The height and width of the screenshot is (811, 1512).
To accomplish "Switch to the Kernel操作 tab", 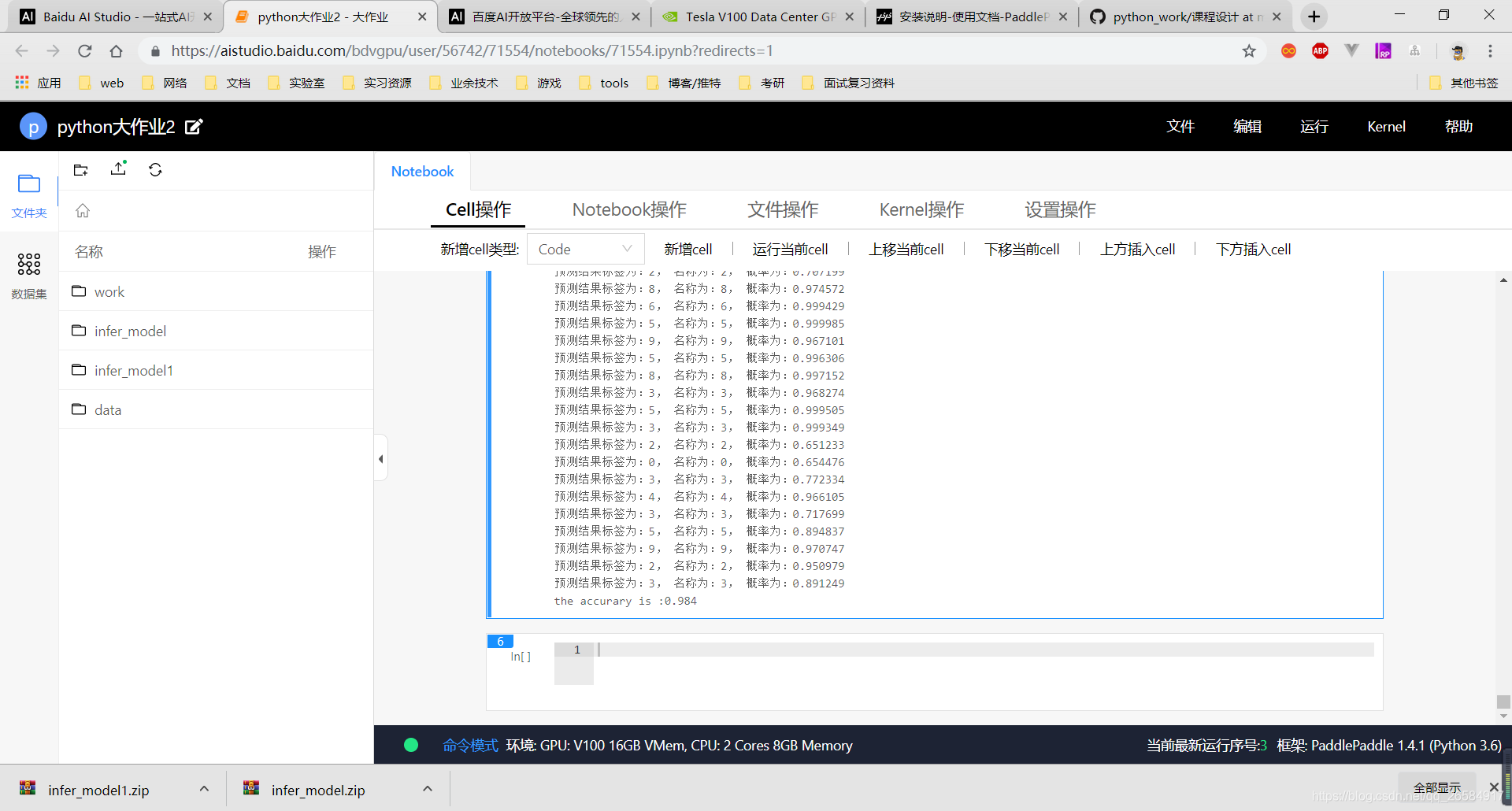I will [921, 209].
